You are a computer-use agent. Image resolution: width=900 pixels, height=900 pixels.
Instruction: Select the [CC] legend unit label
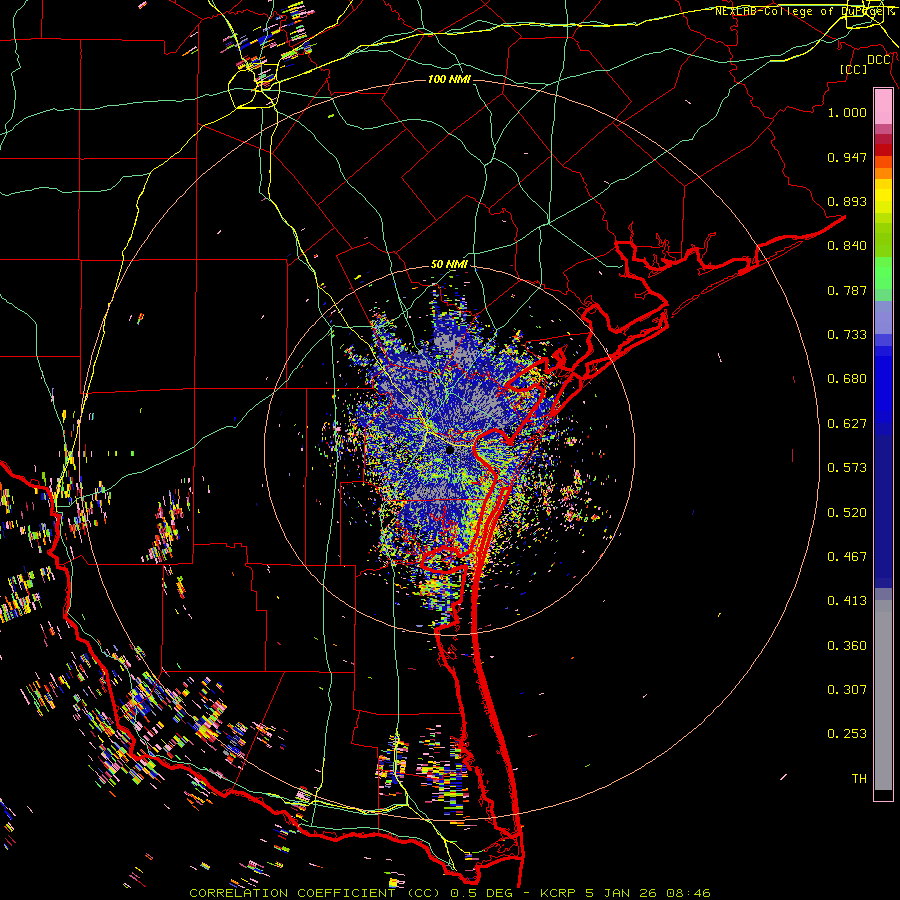click(x=854, y=69)
